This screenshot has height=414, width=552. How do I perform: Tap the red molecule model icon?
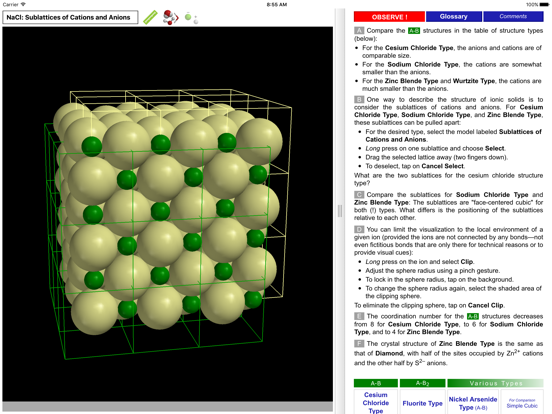pyautogui.click(x=171, y=17)
